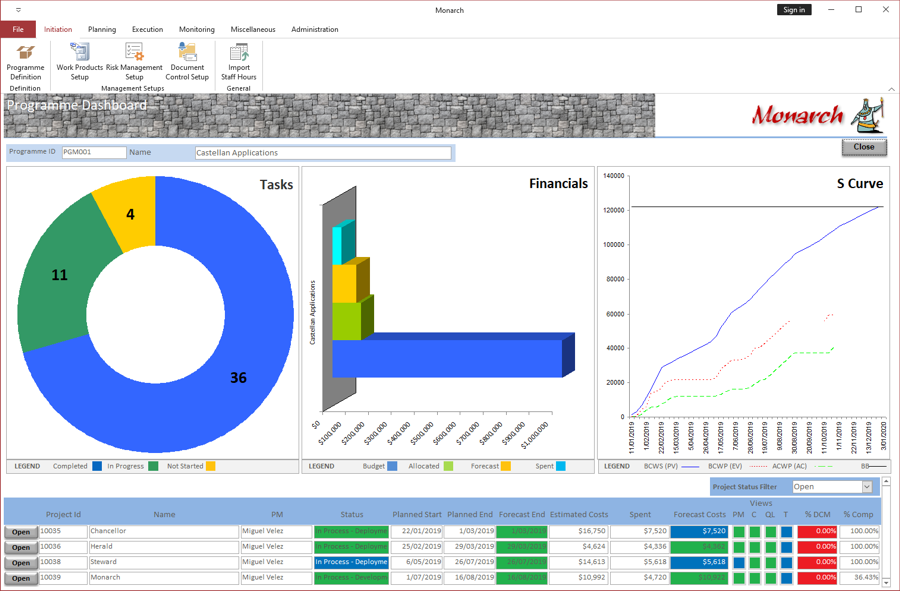Open Risk Management Setup

pyautogui.click(x=134, y=63)
